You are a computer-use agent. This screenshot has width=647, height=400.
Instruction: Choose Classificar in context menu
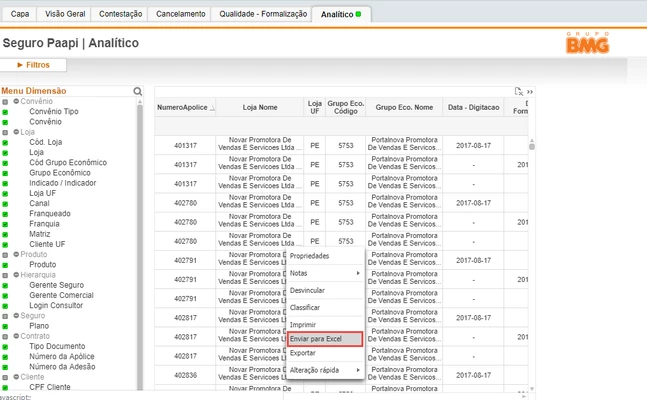pyautogui.click(x=325, y=308)
